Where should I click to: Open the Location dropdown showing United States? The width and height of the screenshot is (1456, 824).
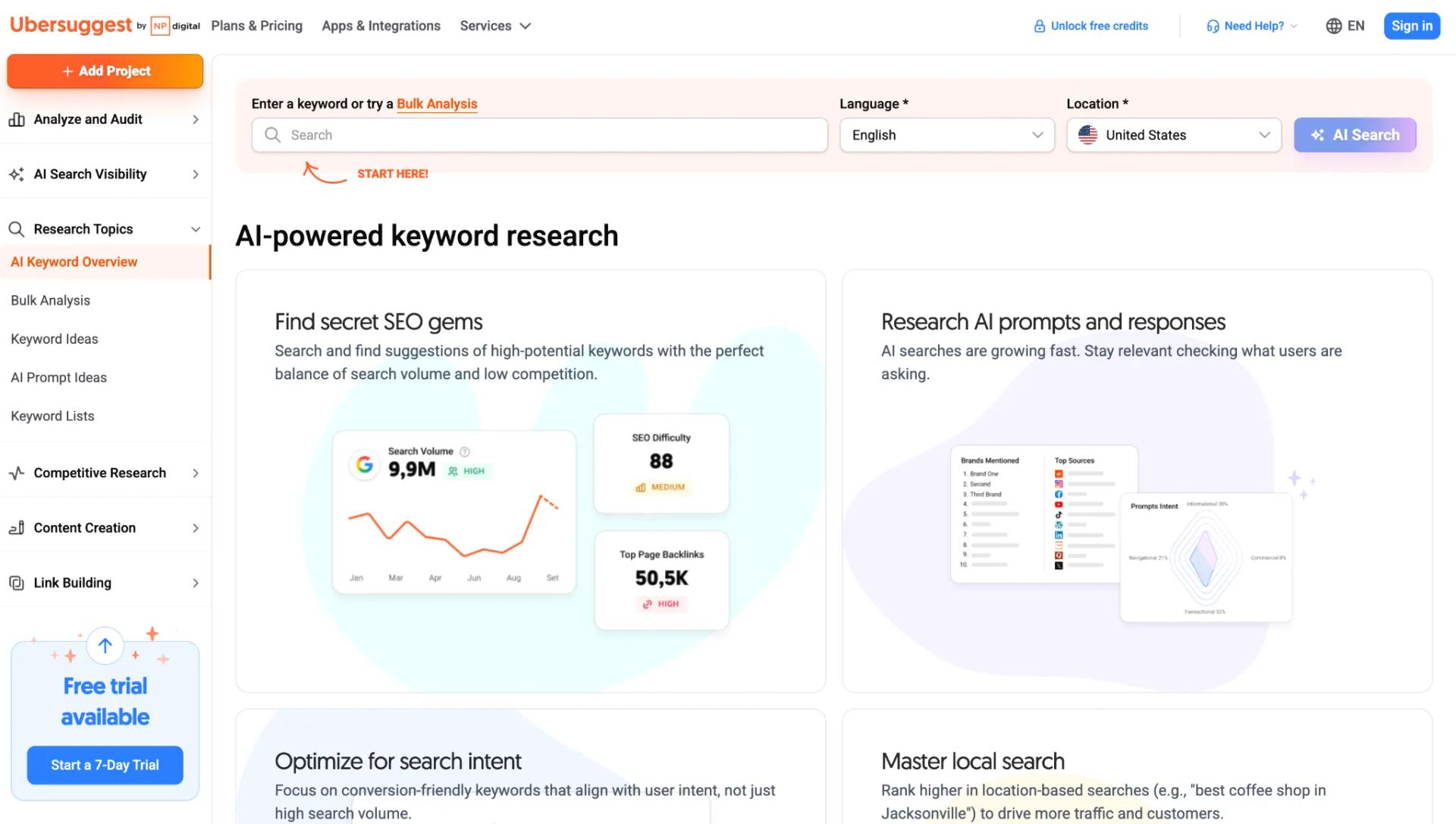coord(1174,135)
